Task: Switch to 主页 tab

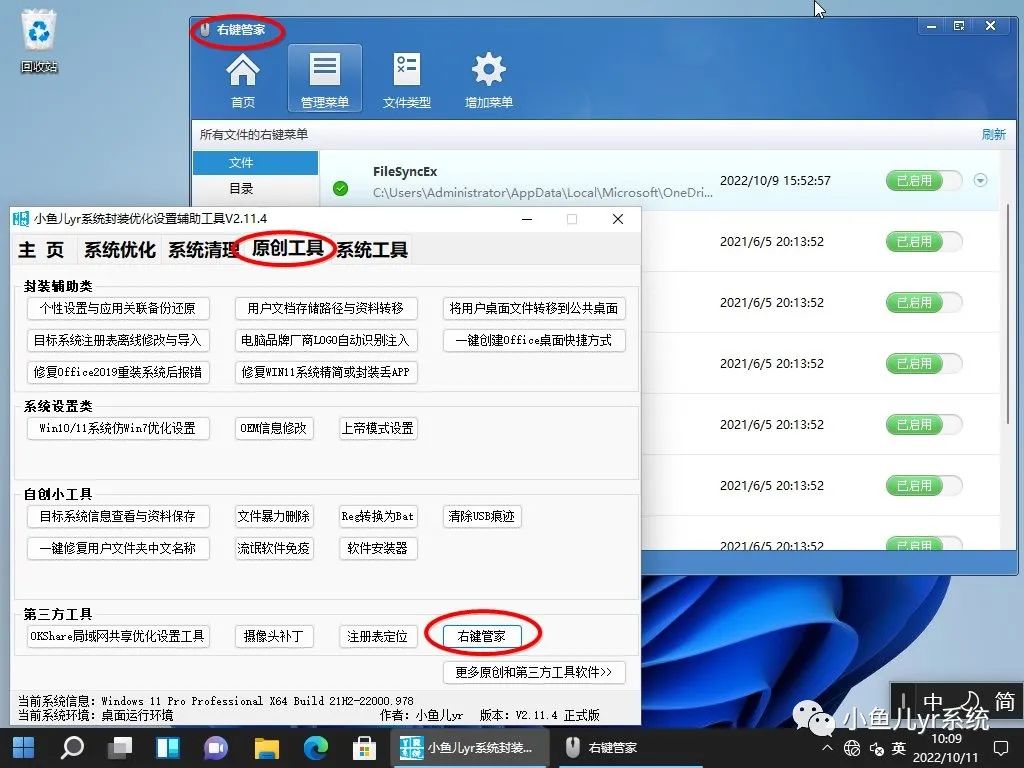Action: (x=41, y=249)
